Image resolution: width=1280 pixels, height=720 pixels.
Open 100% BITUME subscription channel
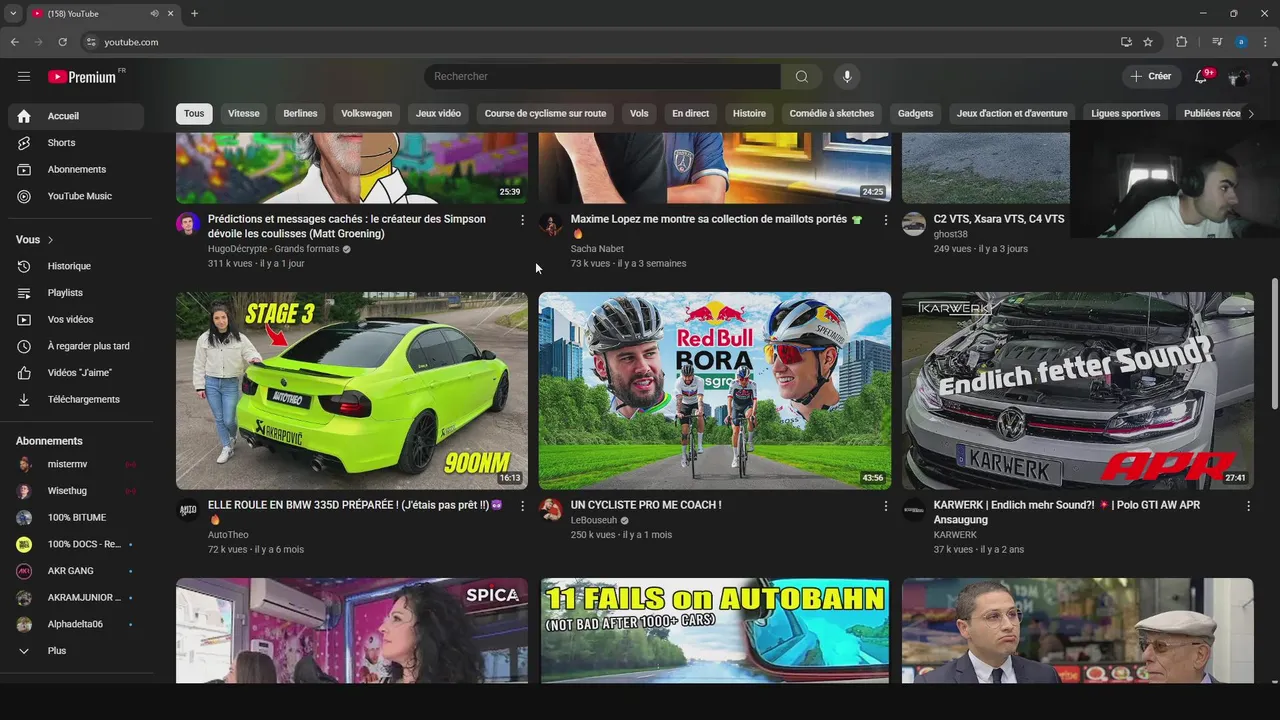pyautogui.click(x=76, y=518)
